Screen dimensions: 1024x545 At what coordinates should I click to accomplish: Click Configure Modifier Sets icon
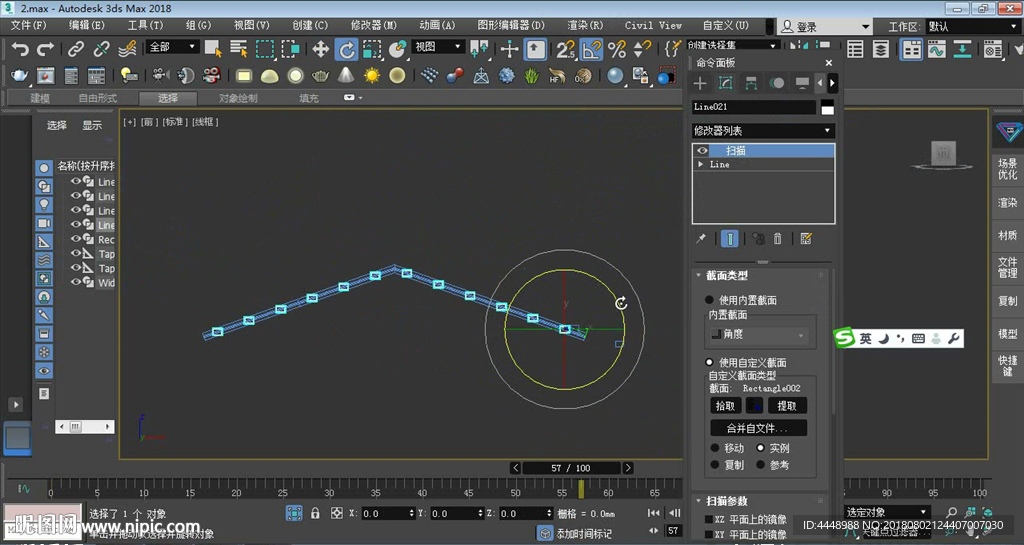click(x=806, y=239)
